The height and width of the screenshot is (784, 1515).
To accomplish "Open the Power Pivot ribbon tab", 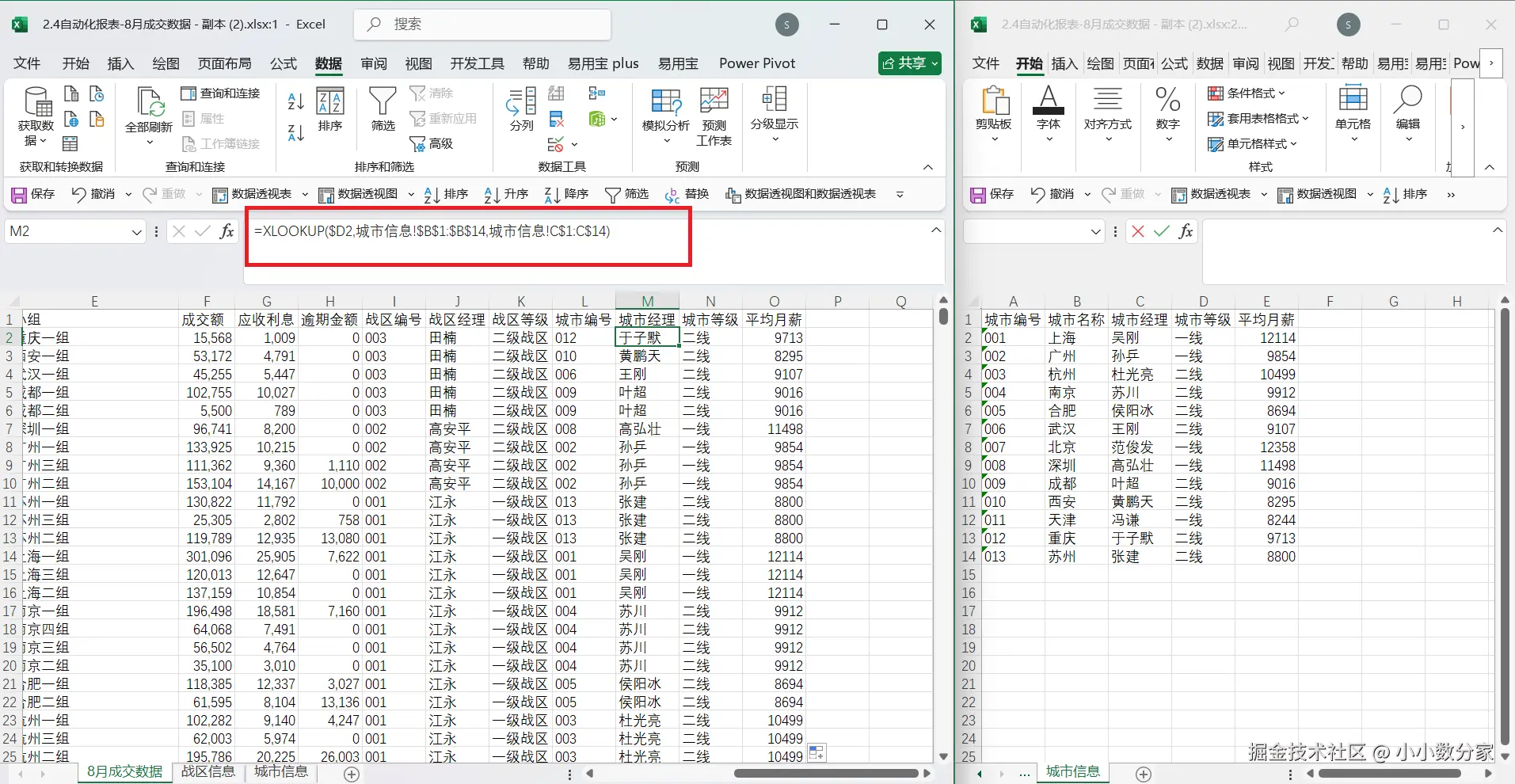I will [757, 63].
